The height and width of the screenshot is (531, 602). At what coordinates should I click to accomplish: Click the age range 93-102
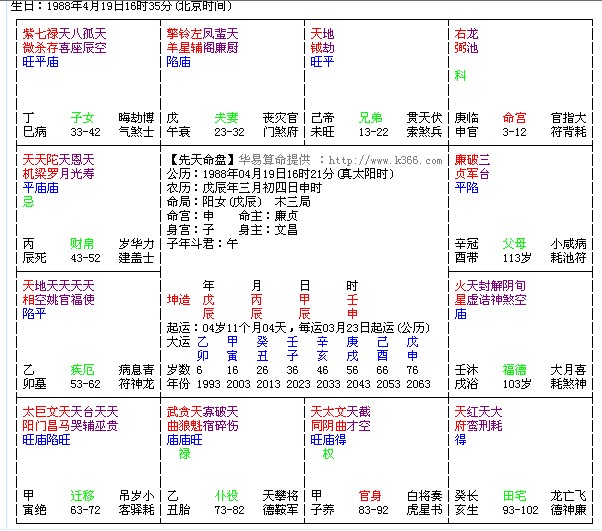click(520, 510)
